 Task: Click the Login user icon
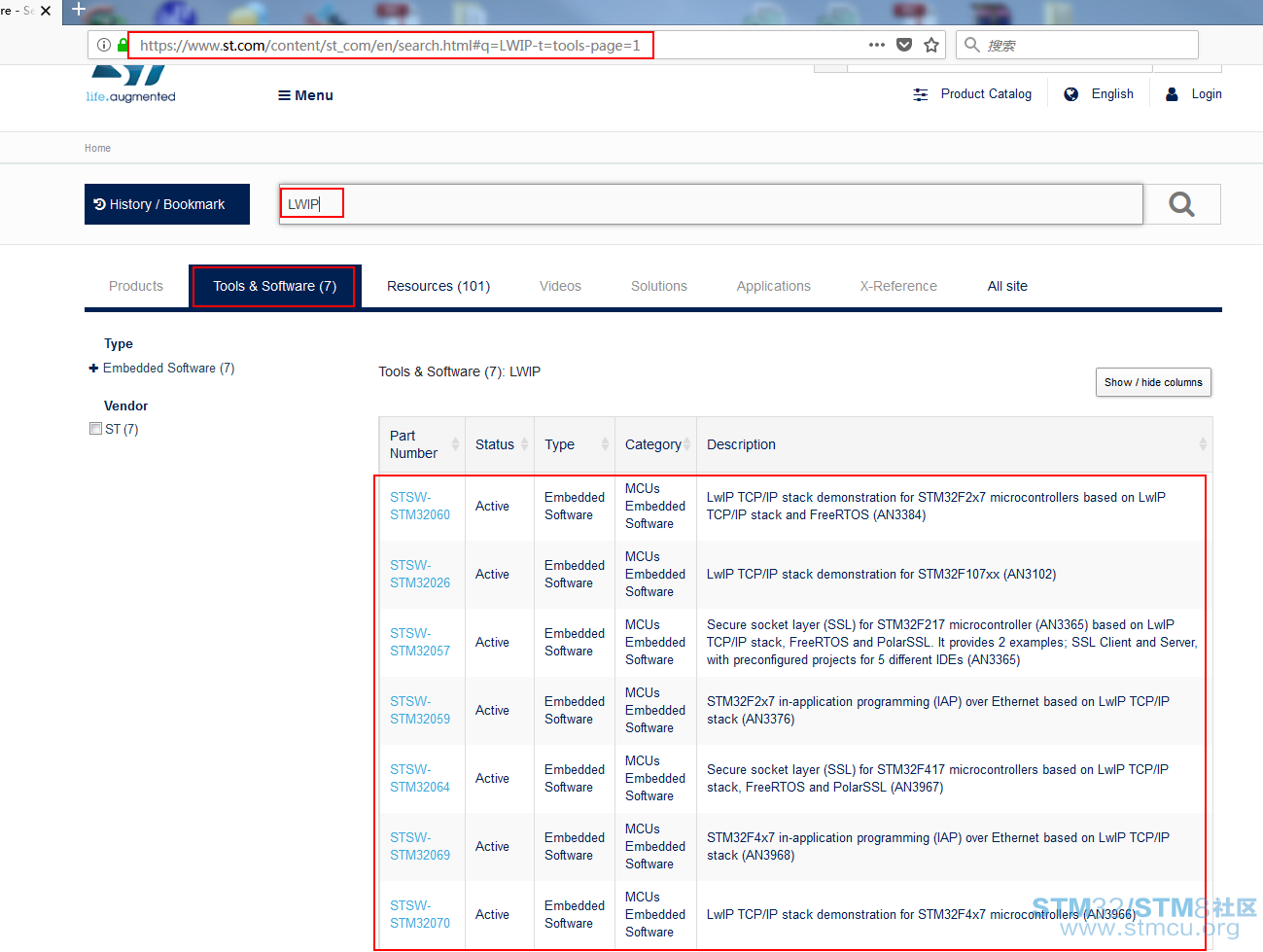1172,94
